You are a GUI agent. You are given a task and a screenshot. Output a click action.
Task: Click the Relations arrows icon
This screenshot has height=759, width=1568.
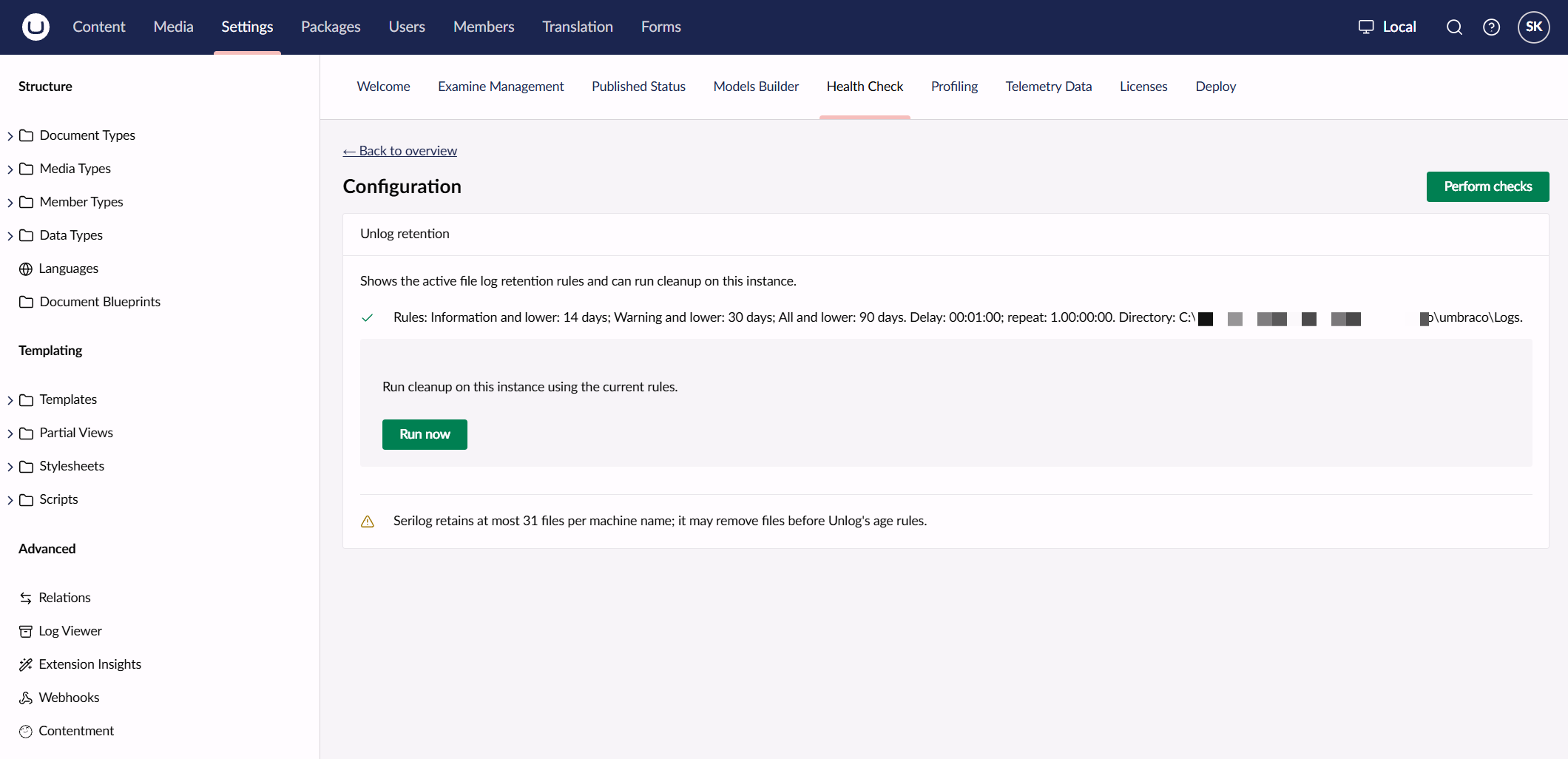[x=26, y=598]
